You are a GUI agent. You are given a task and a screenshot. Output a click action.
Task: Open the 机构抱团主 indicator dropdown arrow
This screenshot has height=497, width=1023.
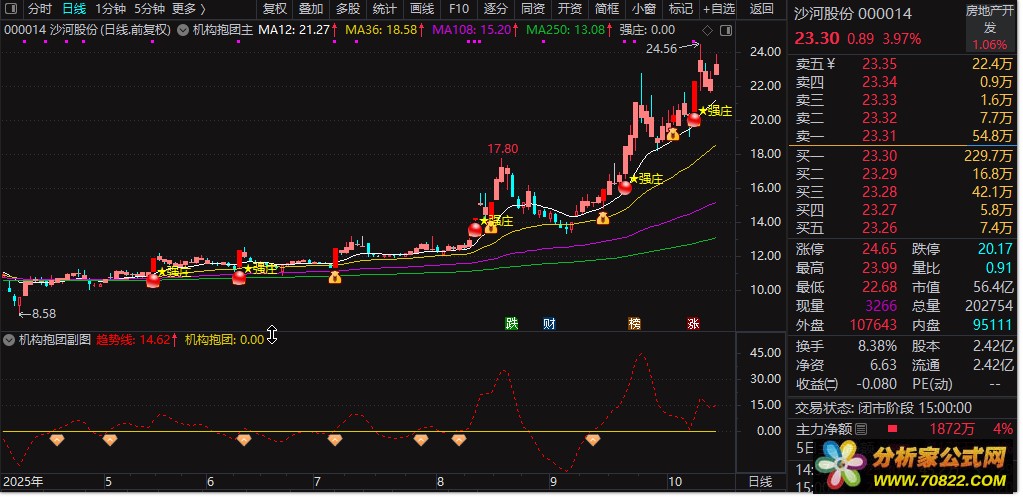[183, 30]
